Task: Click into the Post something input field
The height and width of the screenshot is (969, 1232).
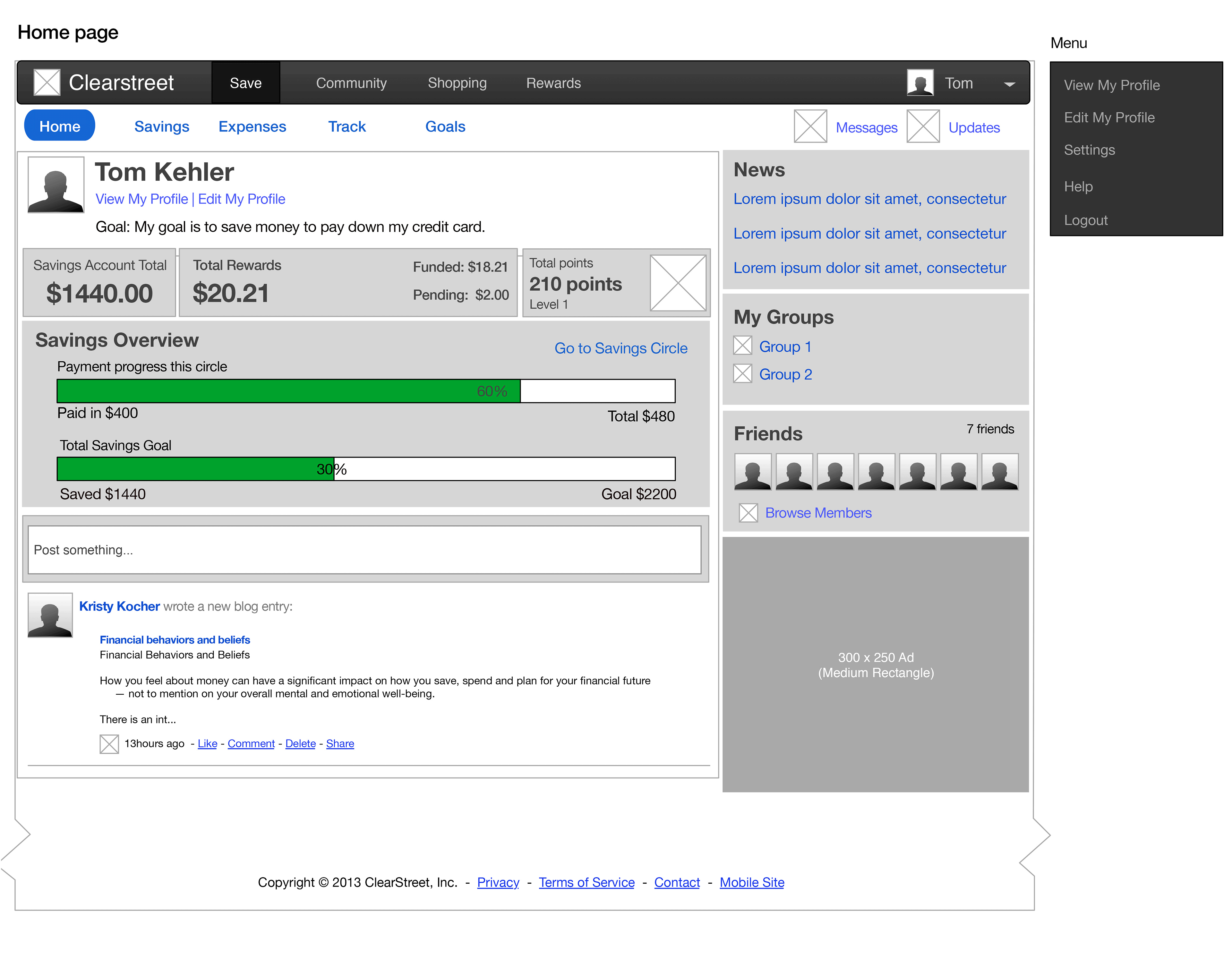Action: tap(365, 550)
